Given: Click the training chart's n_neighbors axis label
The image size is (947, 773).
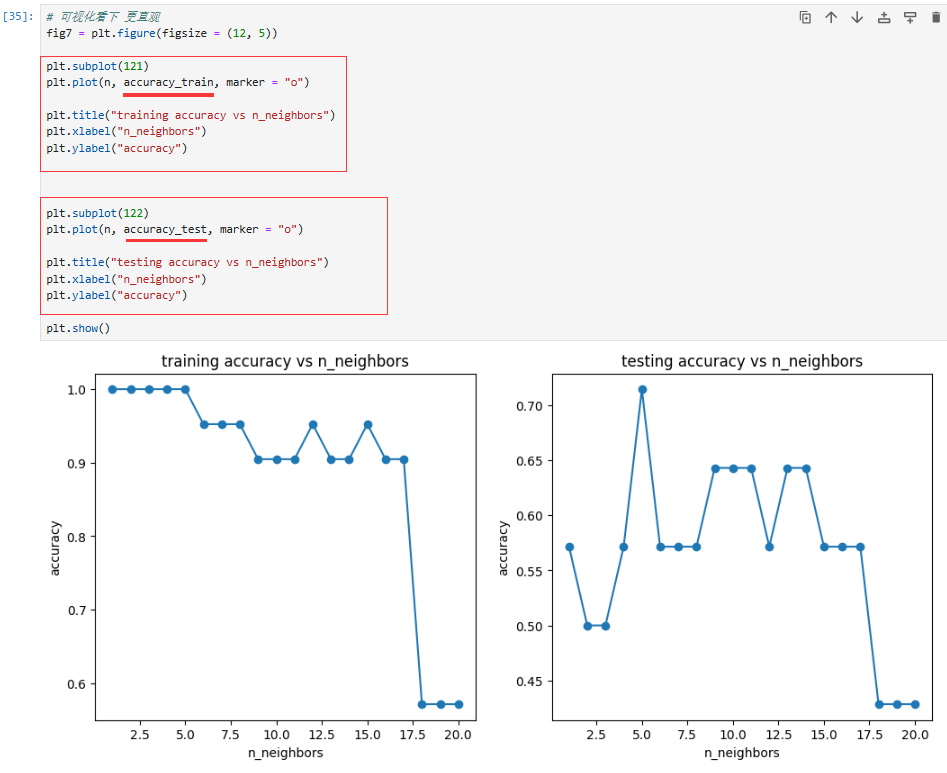Looking at the screenshot, I should click(x=285, y=752).
